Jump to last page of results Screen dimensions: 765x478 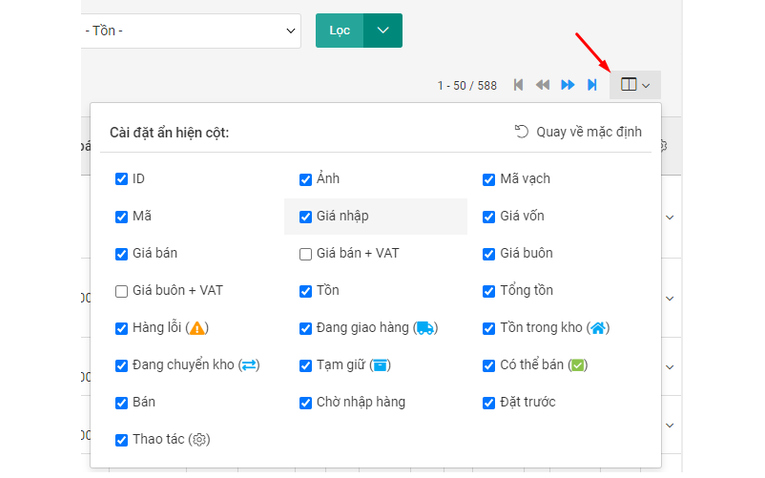(x=592, y=85)
